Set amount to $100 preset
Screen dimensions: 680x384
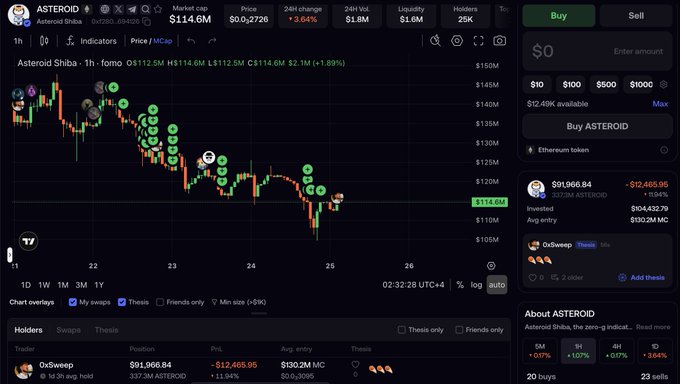coord(572,84)
